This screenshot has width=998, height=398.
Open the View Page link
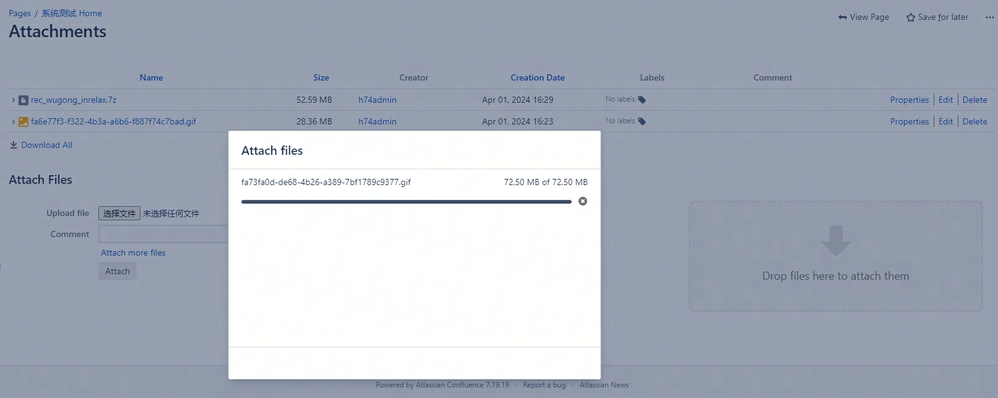coord(864,17)
